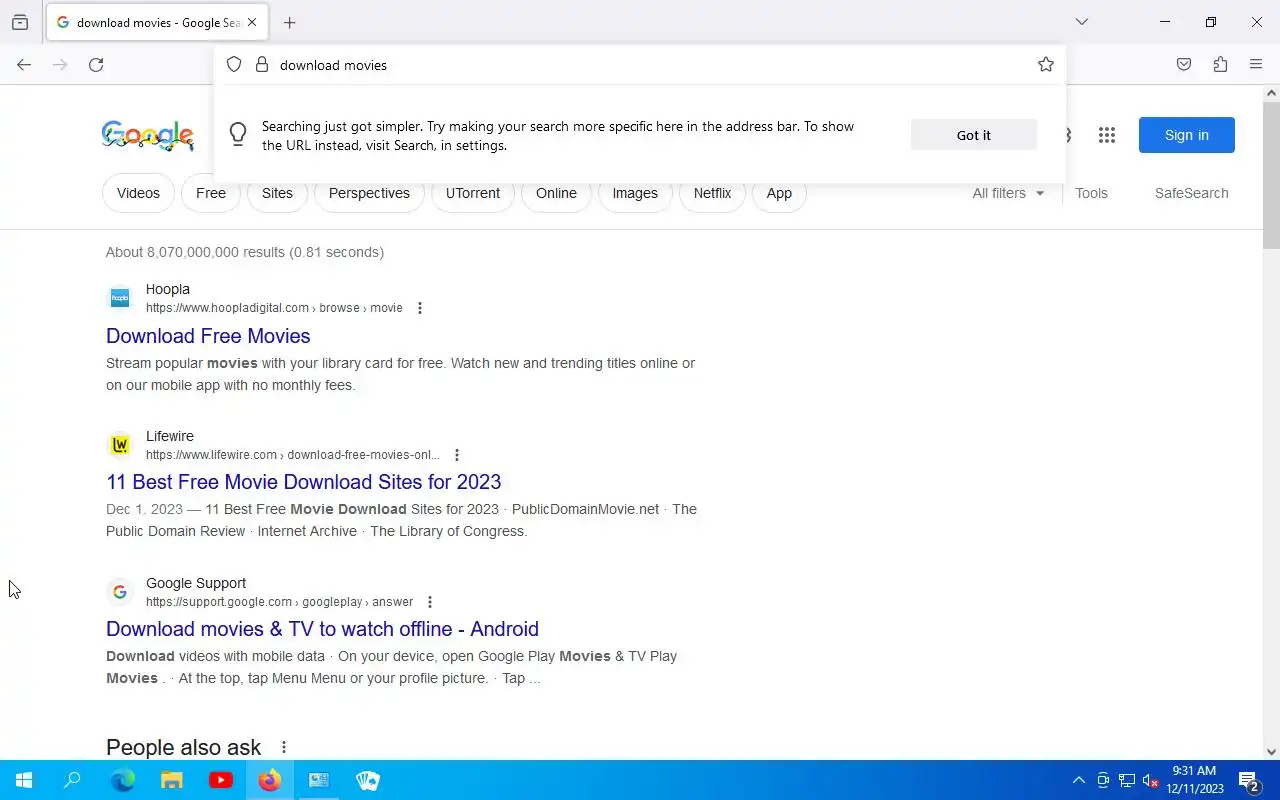Screen dimensions: 1280x800
Task: Expand the list all tabs chevron
Action: (x=1081, y=22)
